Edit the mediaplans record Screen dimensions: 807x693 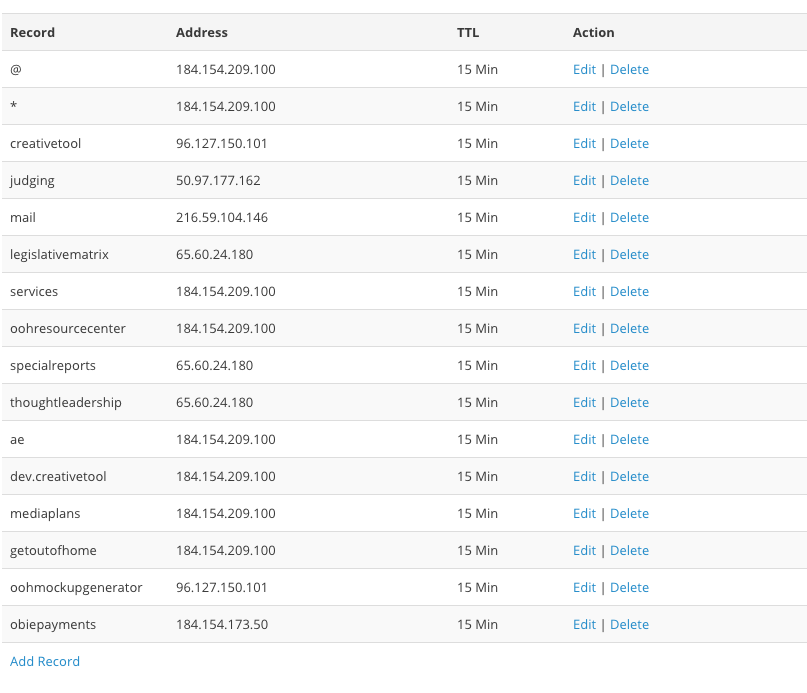(x=584, y=514)
